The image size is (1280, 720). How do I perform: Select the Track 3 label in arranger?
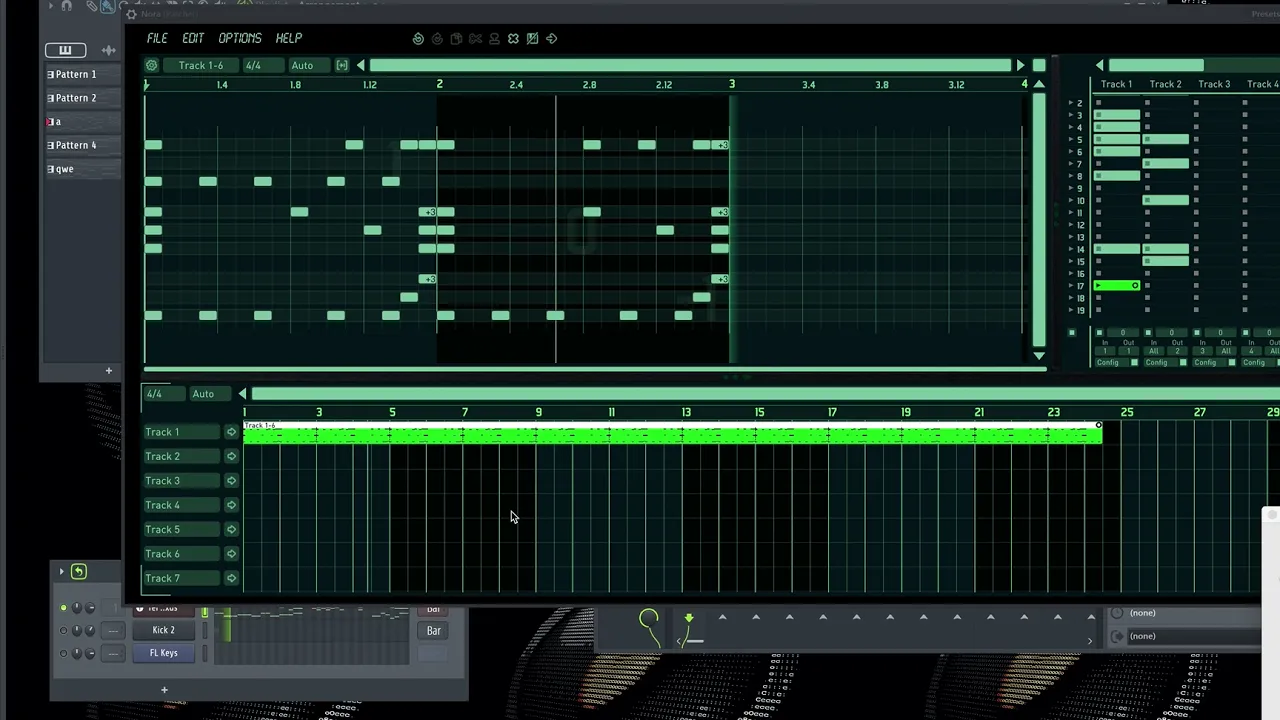[x=181, y=481]
